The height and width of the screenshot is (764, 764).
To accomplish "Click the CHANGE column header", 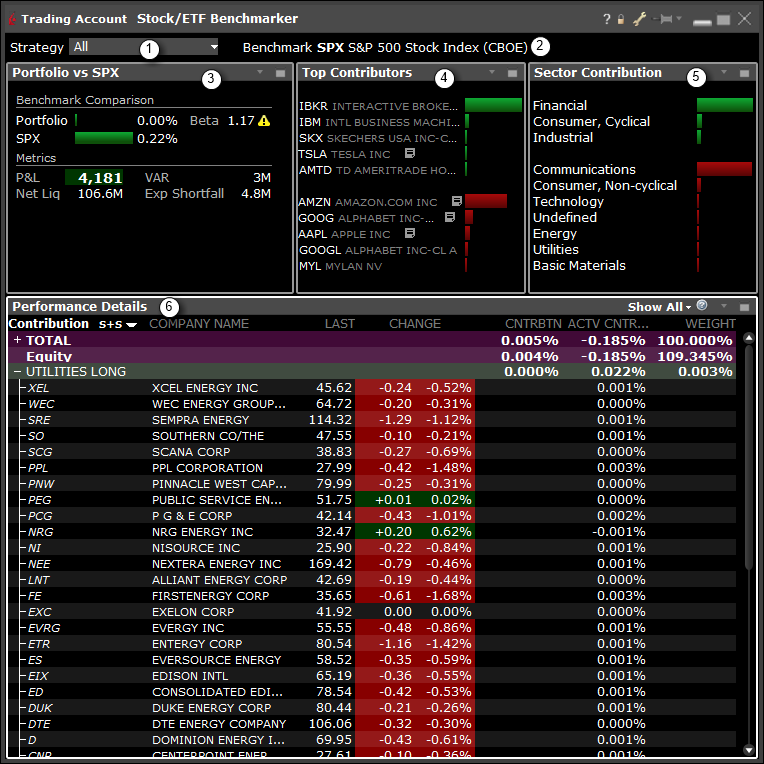I will point(414,324).
